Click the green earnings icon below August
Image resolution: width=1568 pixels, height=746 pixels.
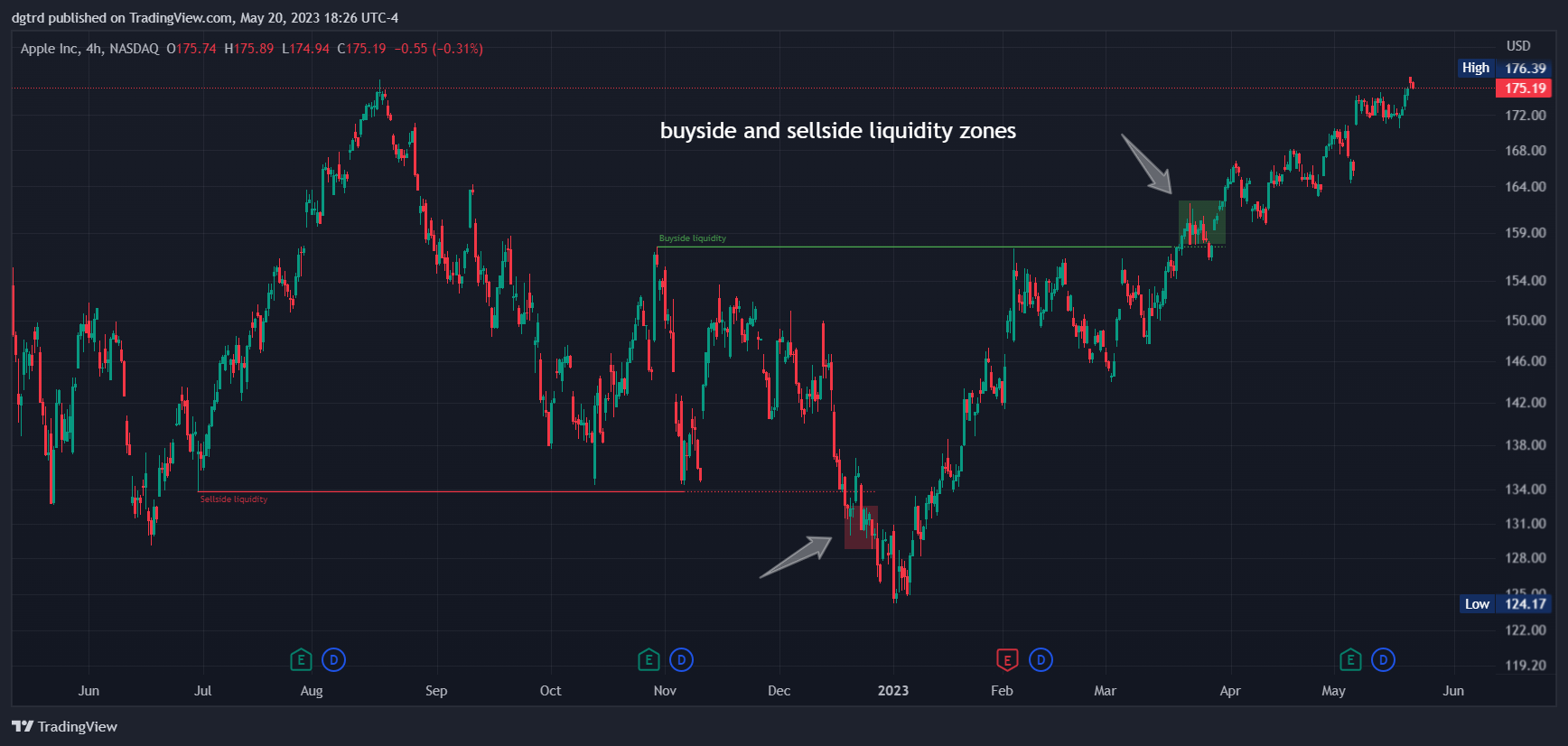[301, 660]
